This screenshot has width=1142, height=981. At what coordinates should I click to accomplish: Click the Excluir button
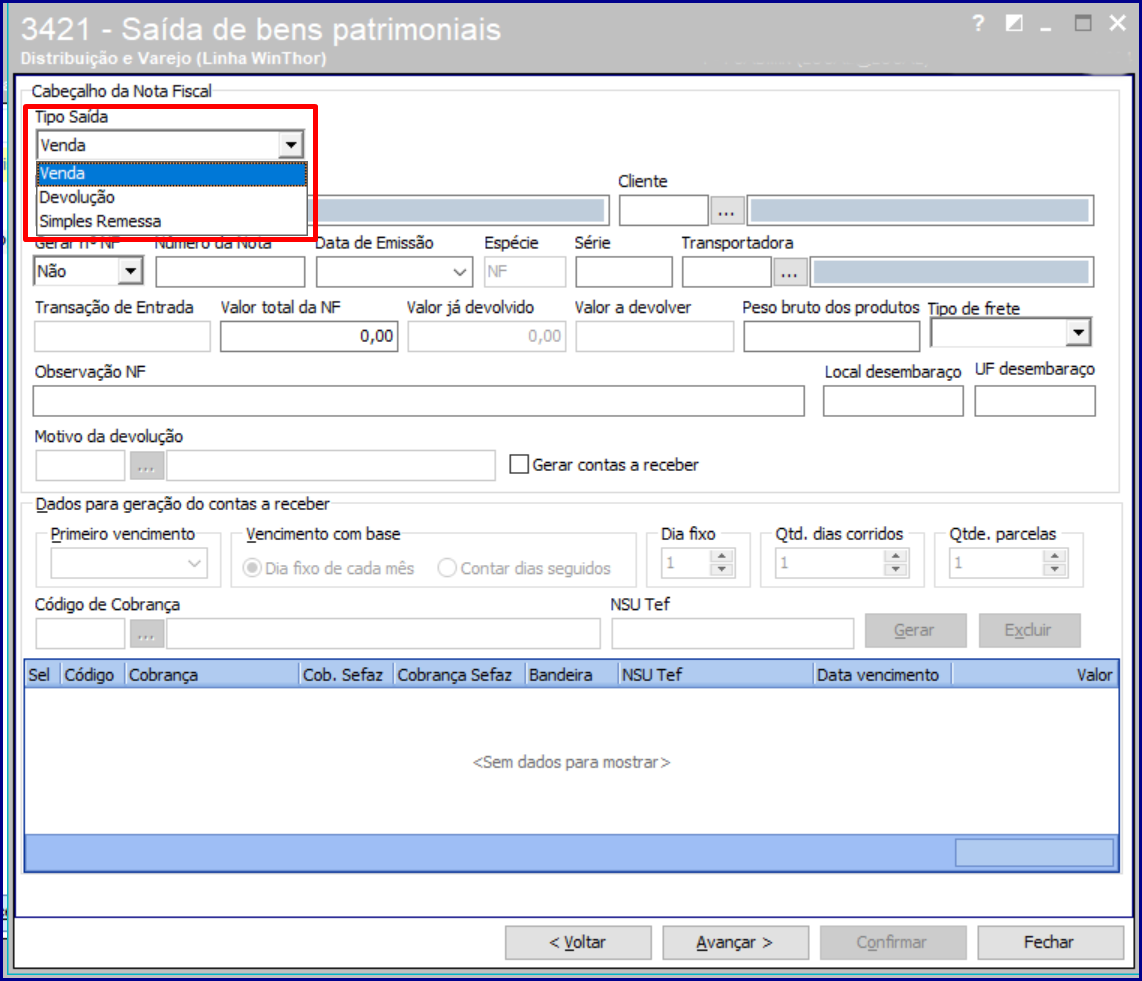pyautogui.click(x=1029, y=630)
